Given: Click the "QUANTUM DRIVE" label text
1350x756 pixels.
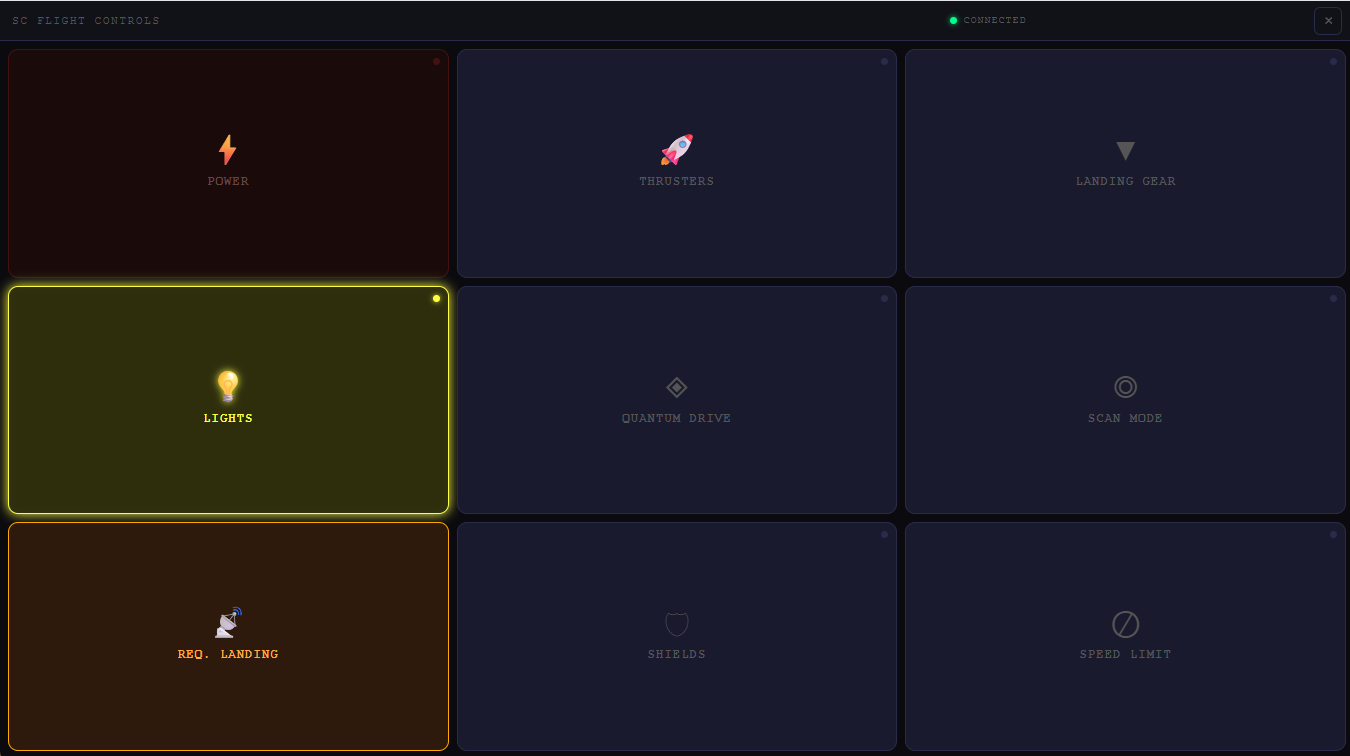Looking at the screenshot, I should pyautogui.click(x=677, y=418).
